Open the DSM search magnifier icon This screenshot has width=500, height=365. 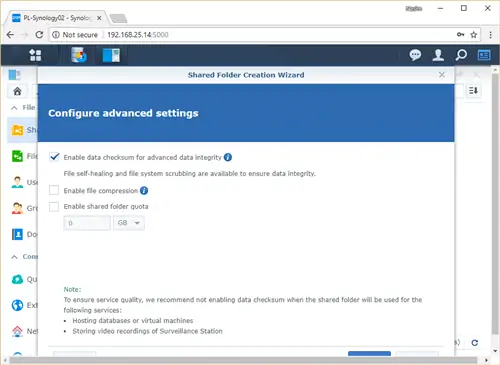tap(461, 55)
